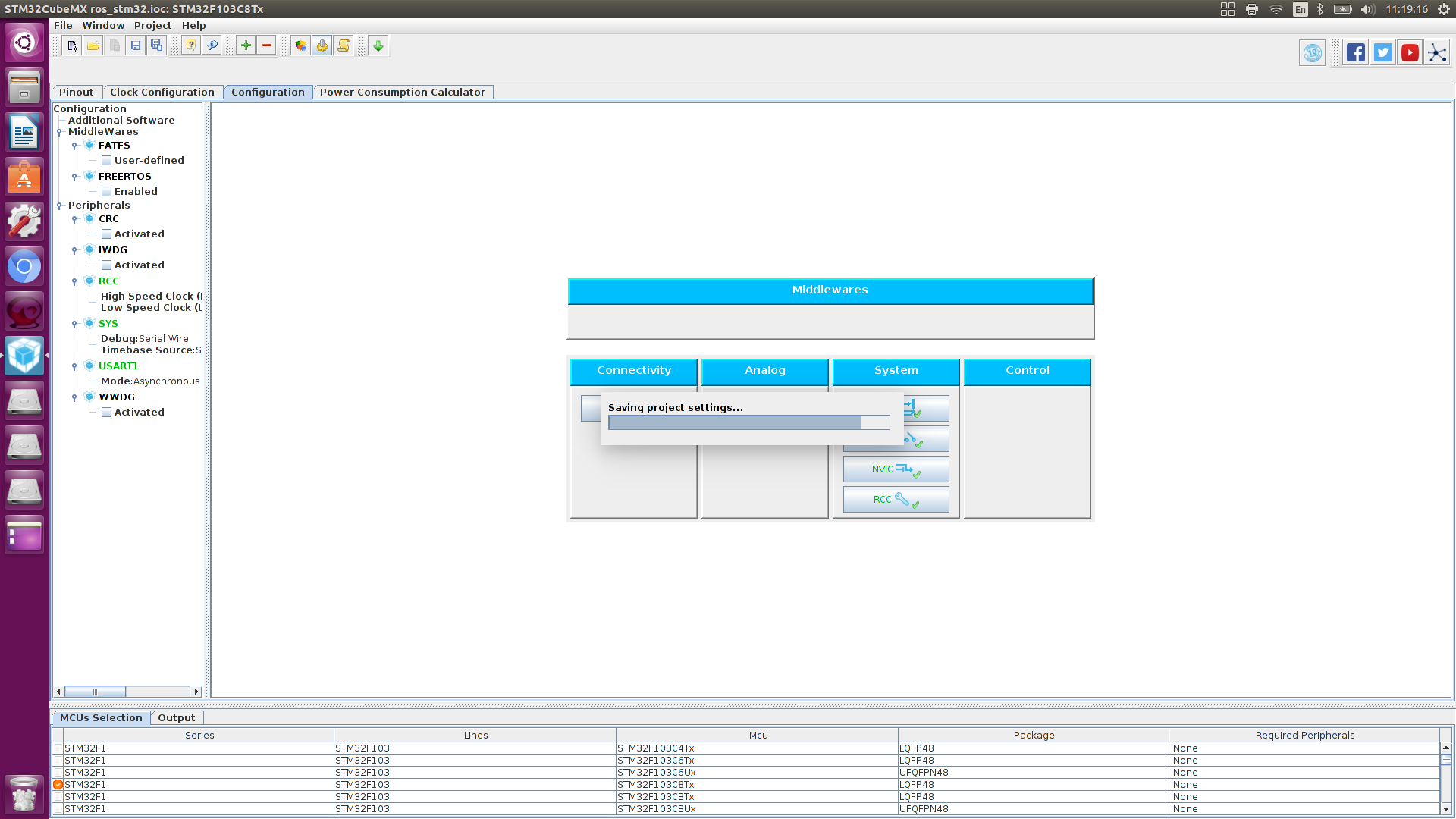Collapse the IWDG tree node
Viewport: 1456px width, 819px height.
coord(74,250)
